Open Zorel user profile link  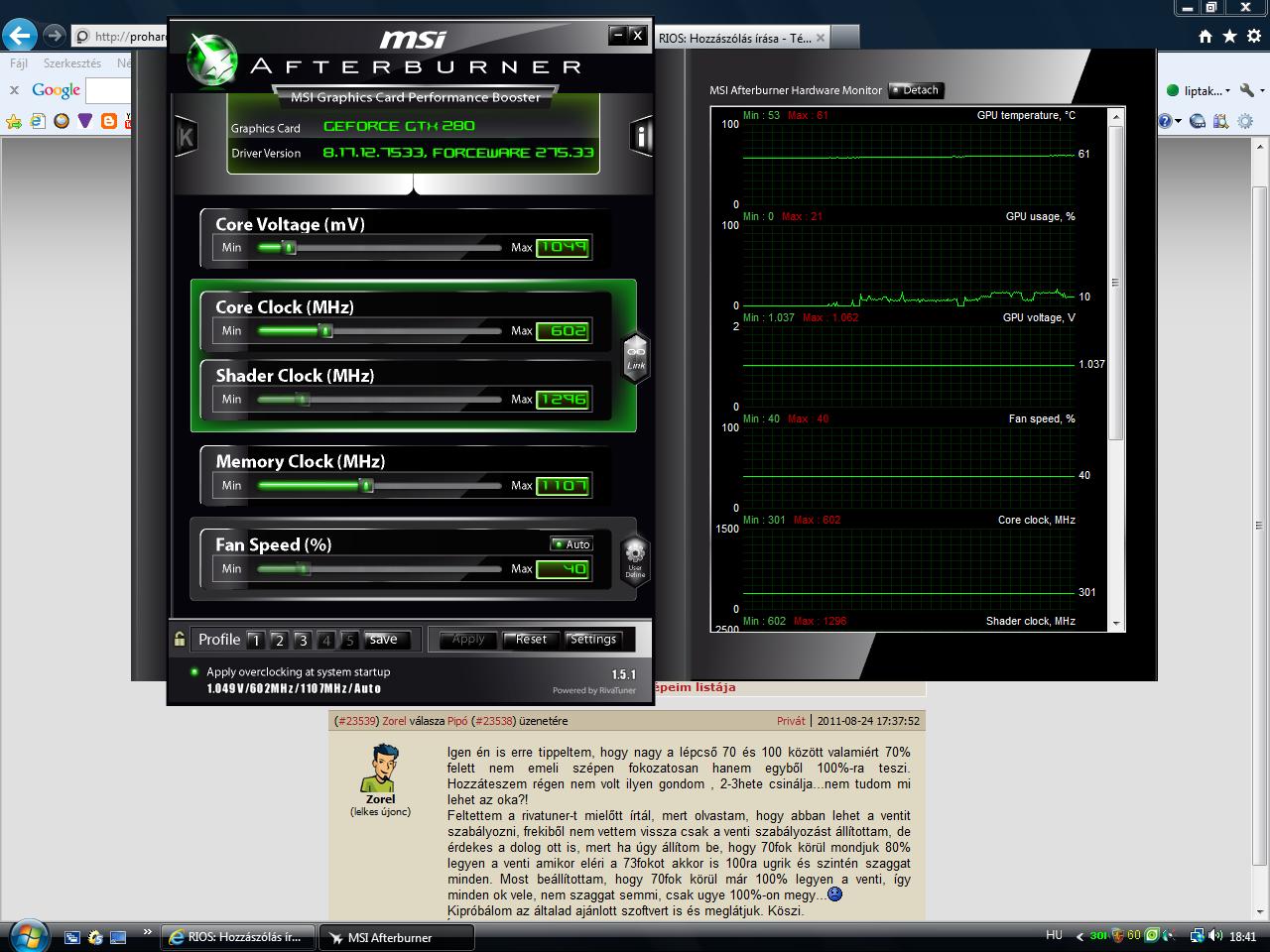tap(394, 721)
